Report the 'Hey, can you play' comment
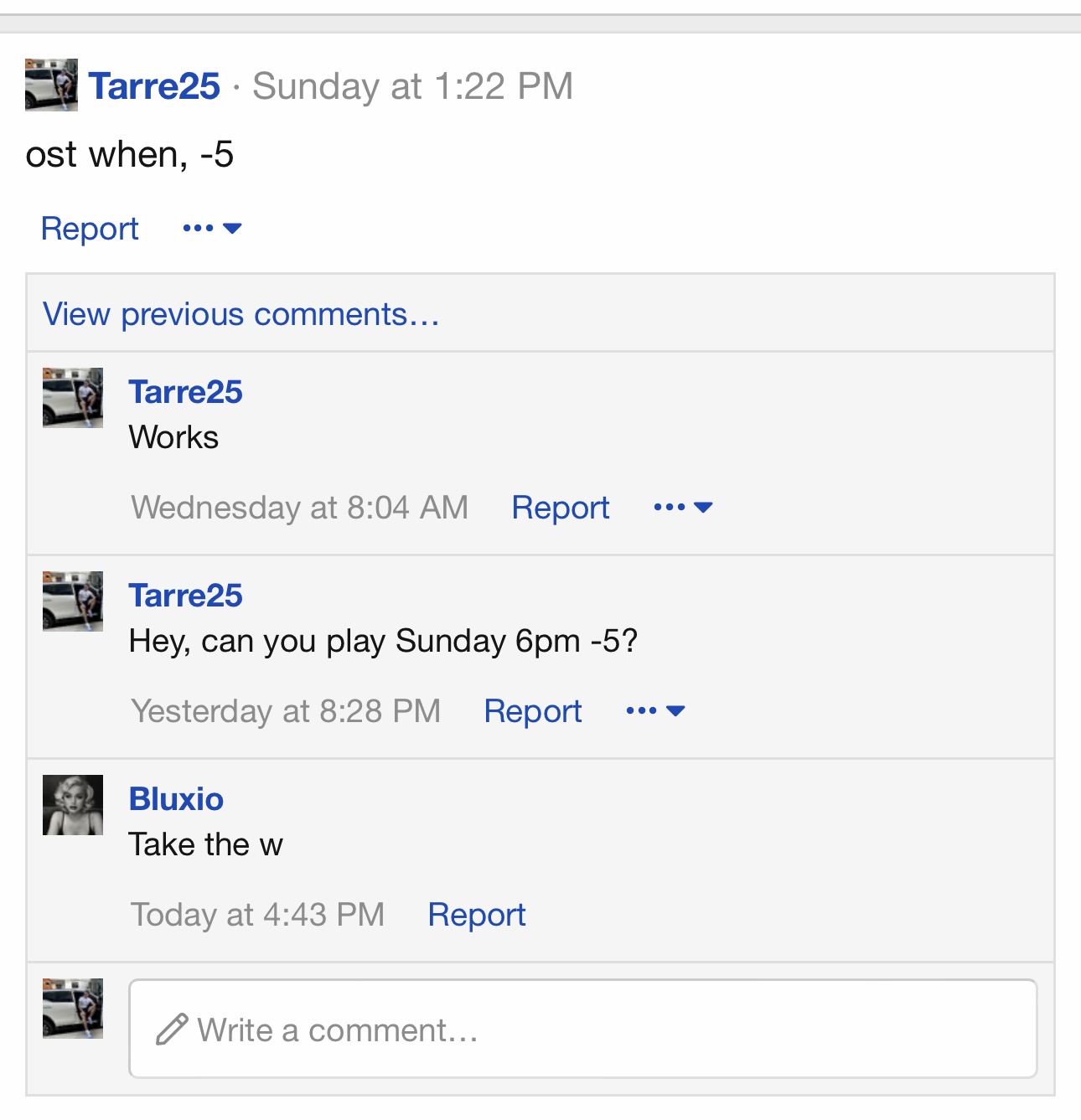Screen dimensions: 1081x1120 click(532, 711)
